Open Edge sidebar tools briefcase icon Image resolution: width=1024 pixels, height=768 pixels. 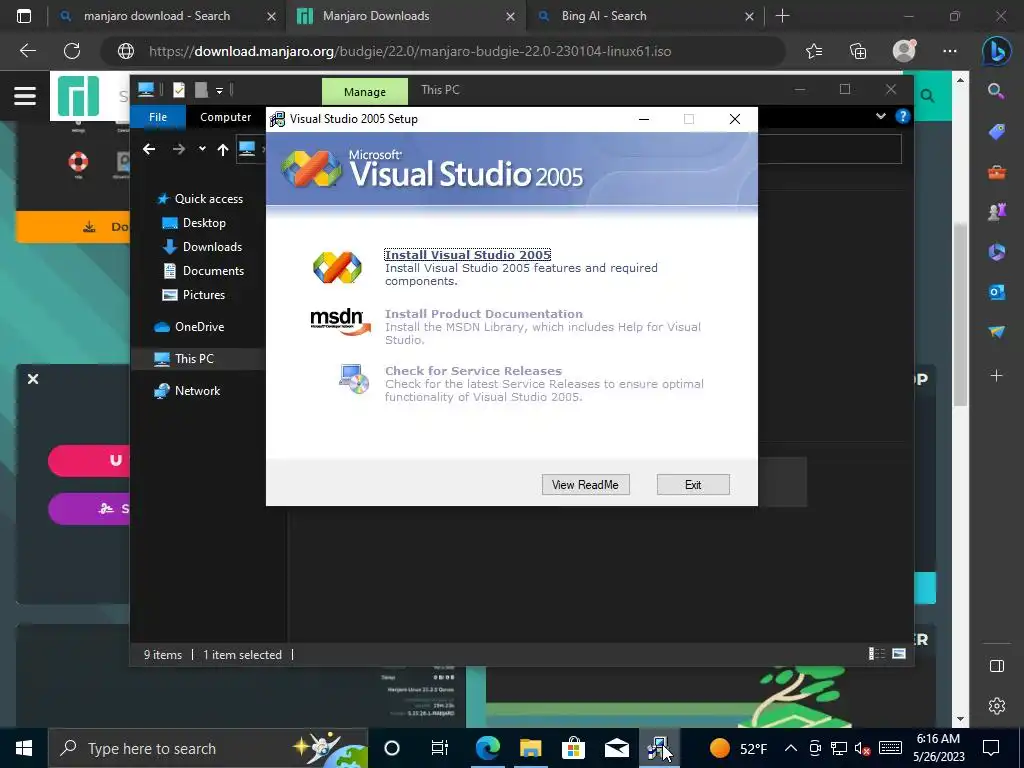[x=997, y=172]
